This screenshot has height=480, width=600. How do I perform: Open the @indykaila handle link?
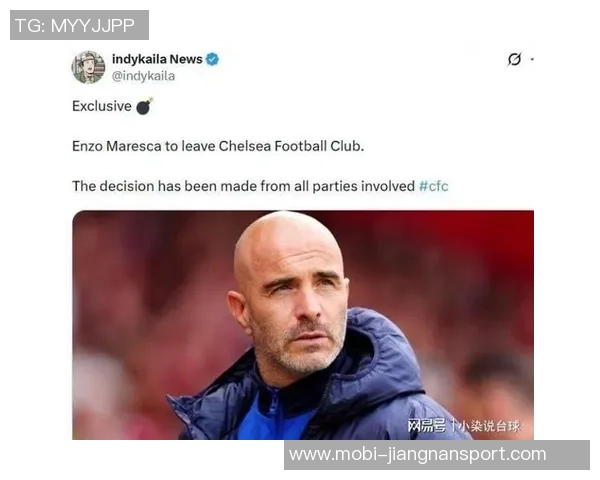tap(143, 76)
